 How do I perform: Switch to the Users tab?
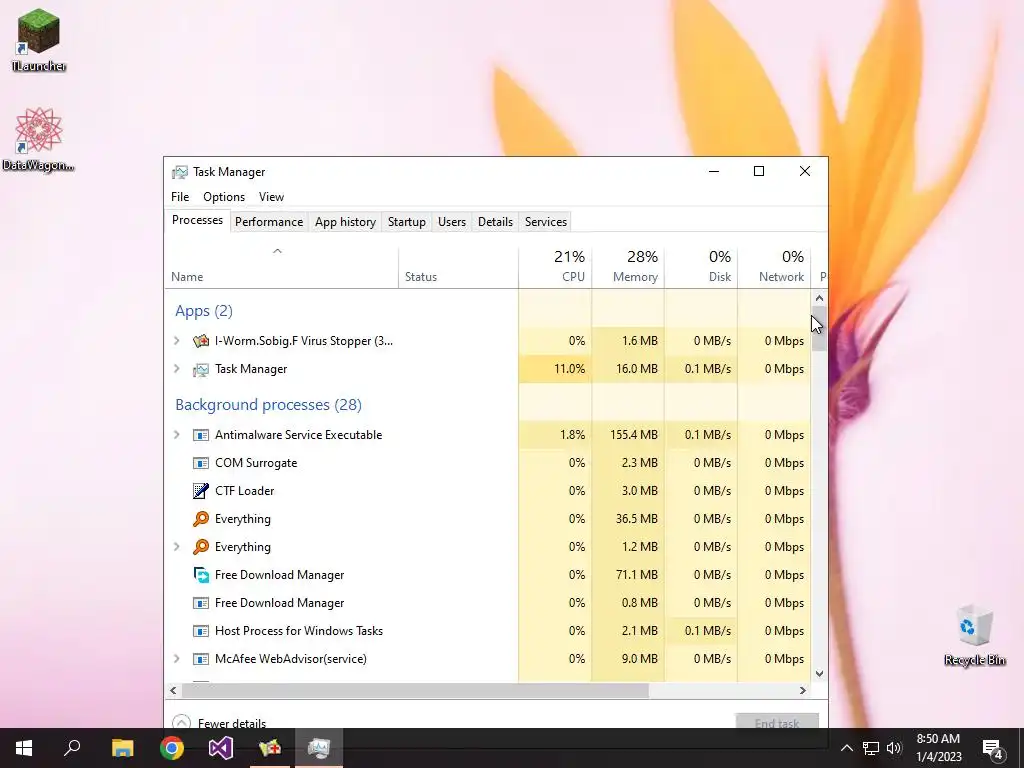pyautogui.click(x=452, y=222)
